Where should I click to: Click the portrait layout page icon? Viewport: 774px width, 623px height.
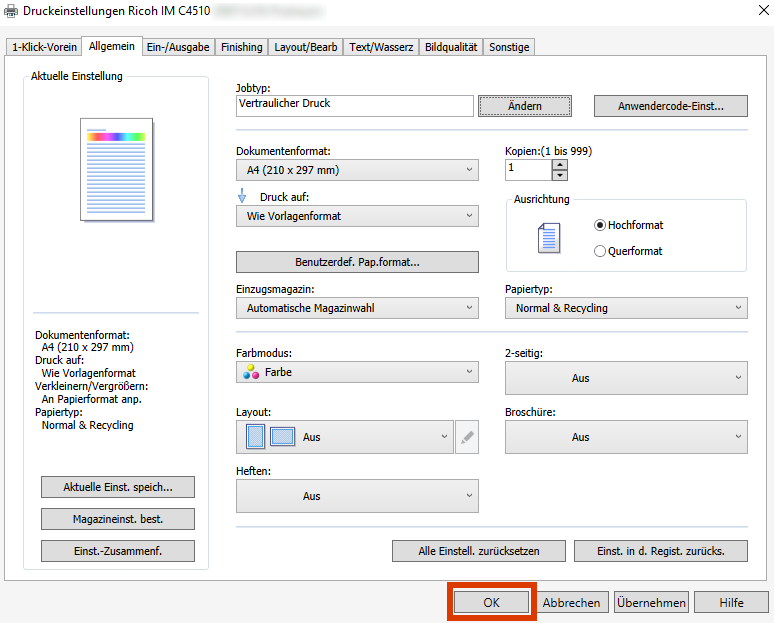click(x=255, y=436)
